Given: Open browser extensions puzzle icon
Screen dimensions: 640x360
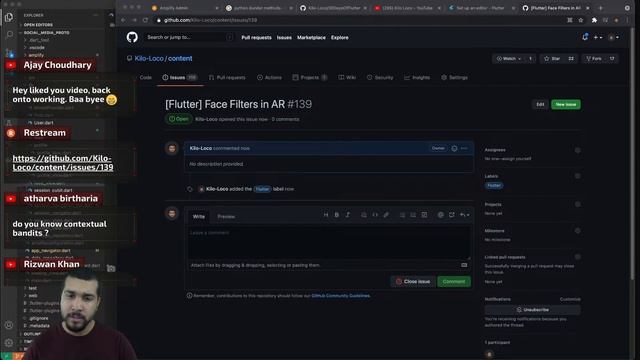Looking at the screenshot, I should point(594,20).
